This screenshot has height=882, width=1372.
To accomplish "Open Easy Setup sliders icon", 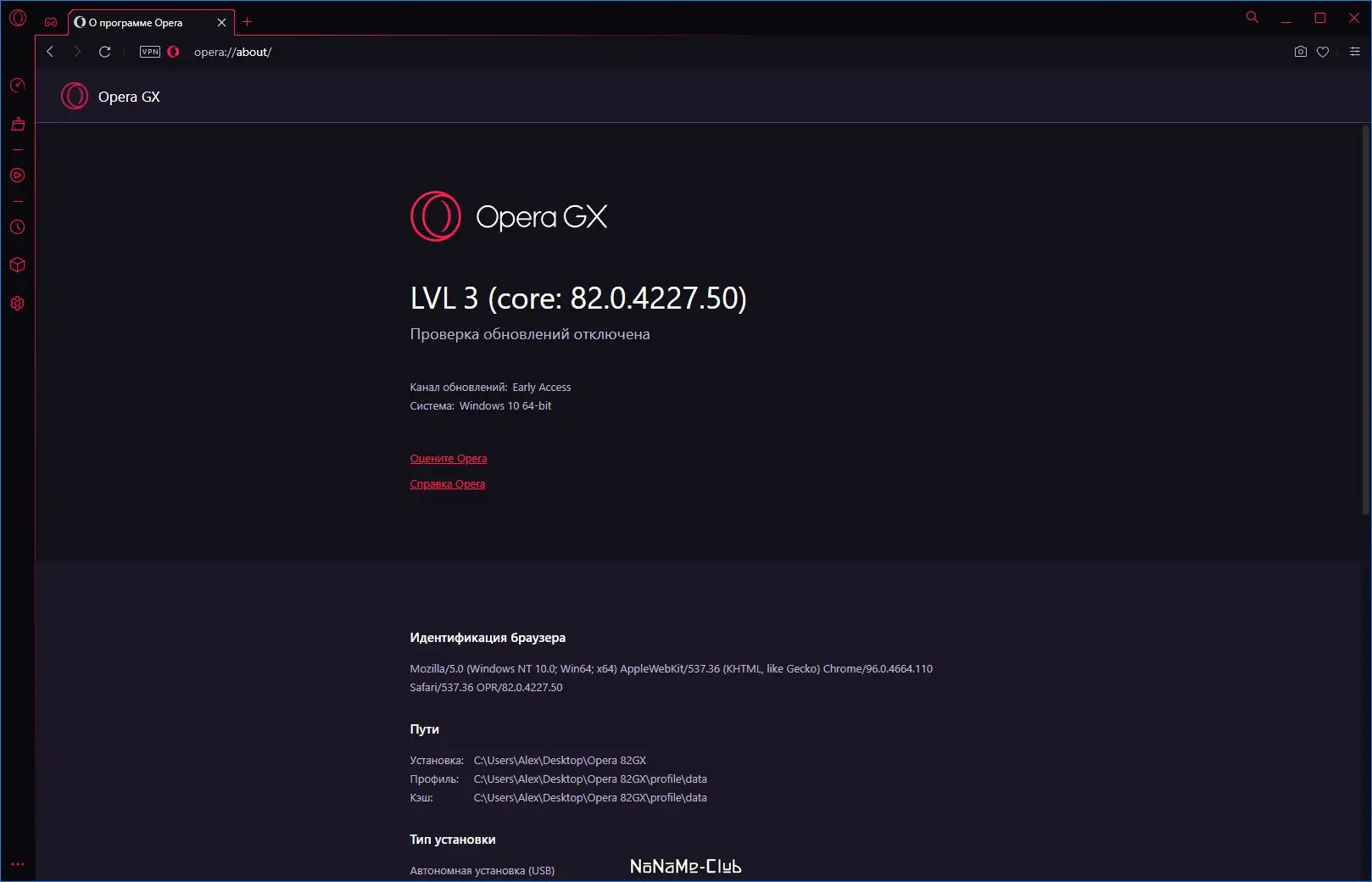I will pyautogui.click(x=1355, y=52).
